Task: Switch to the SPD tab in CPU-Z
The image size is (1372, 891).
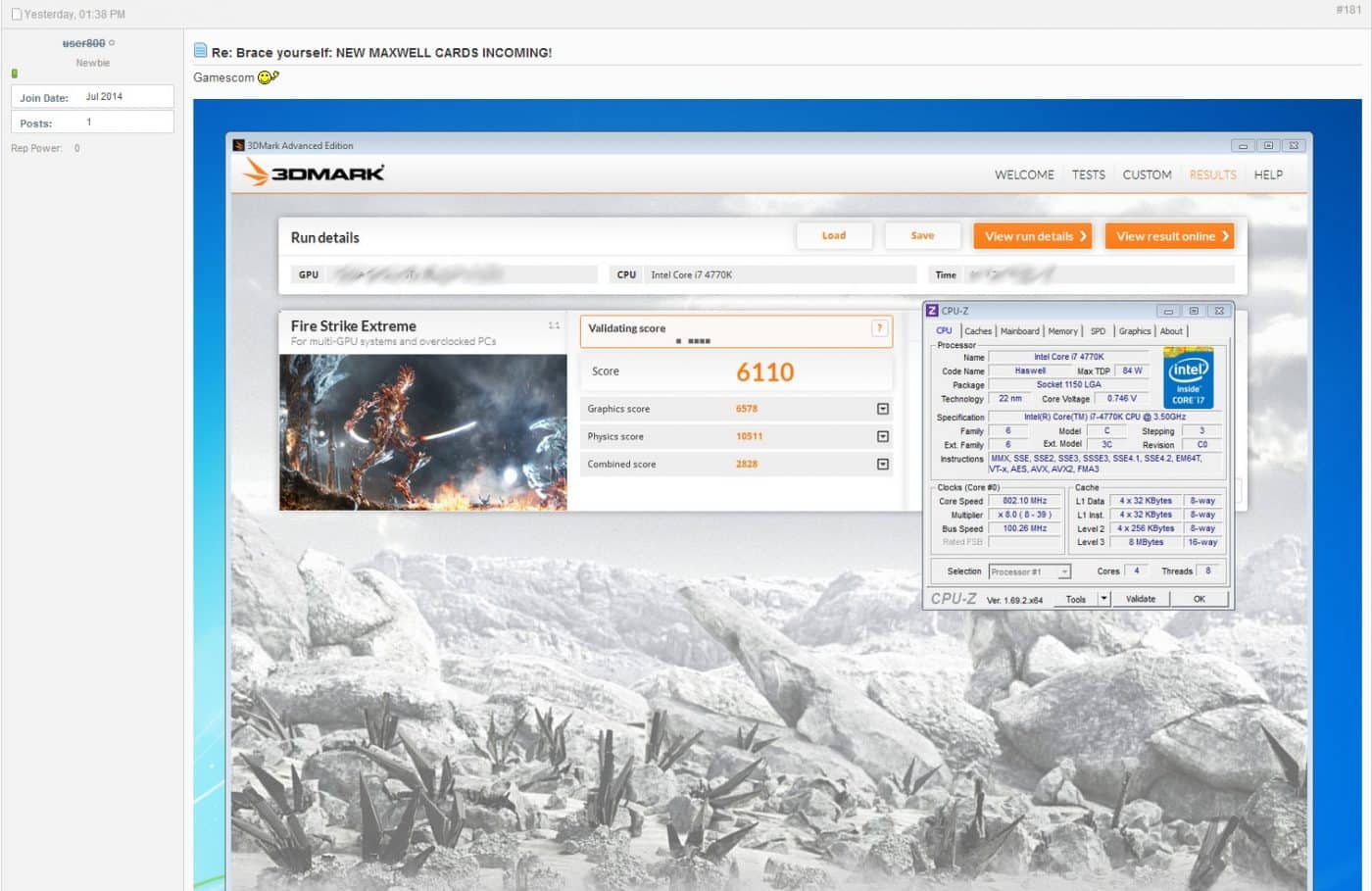Action: 1098,331
